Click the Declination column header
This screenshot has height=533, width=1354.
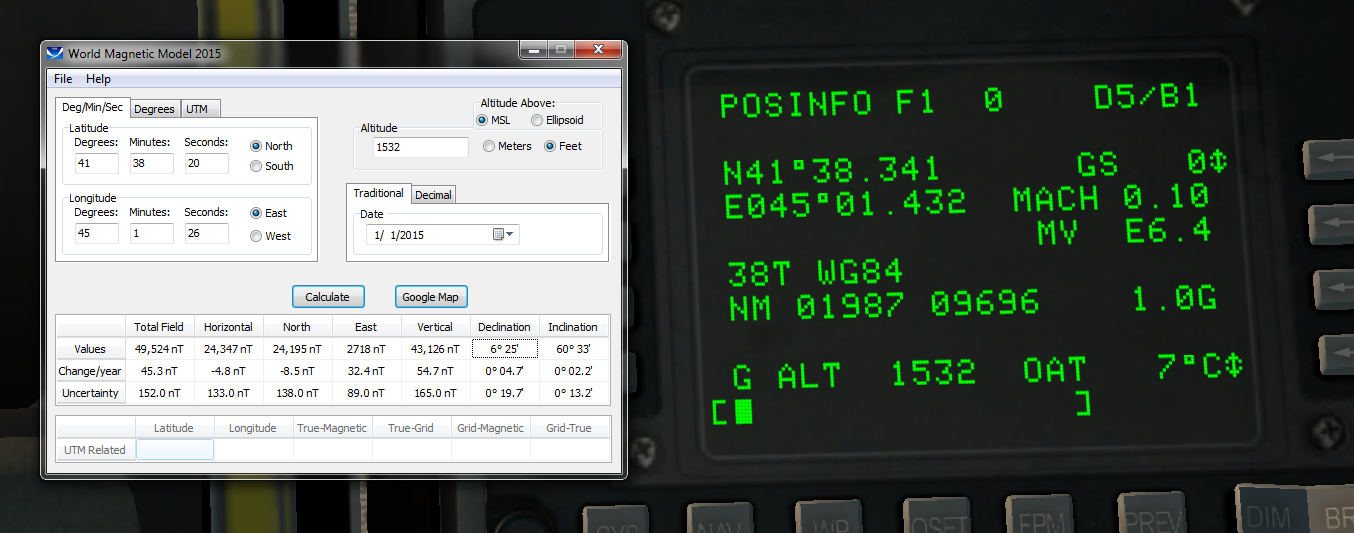click(x=504, y=327)
